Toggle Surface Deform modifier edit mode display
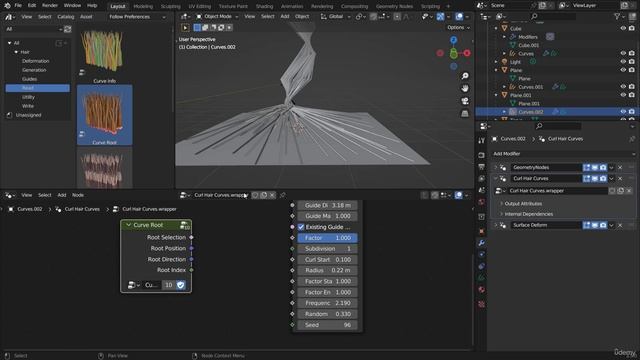This screenshot has width=640, height=360. 587,225
